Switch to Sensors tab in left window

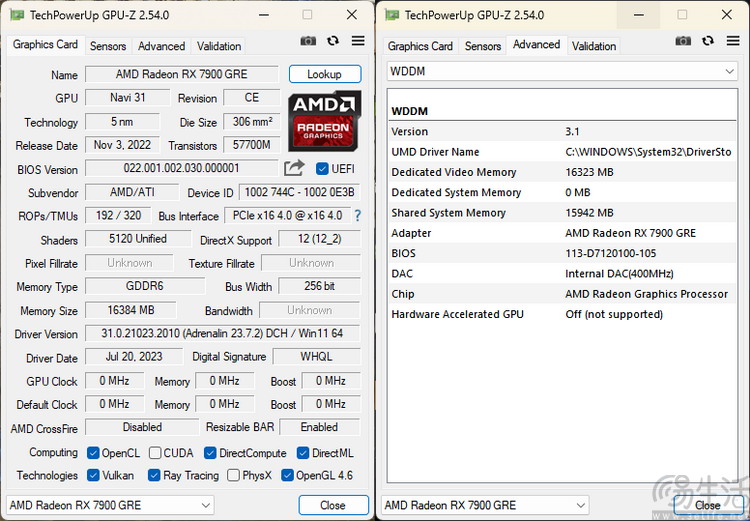tap(108, 46)
